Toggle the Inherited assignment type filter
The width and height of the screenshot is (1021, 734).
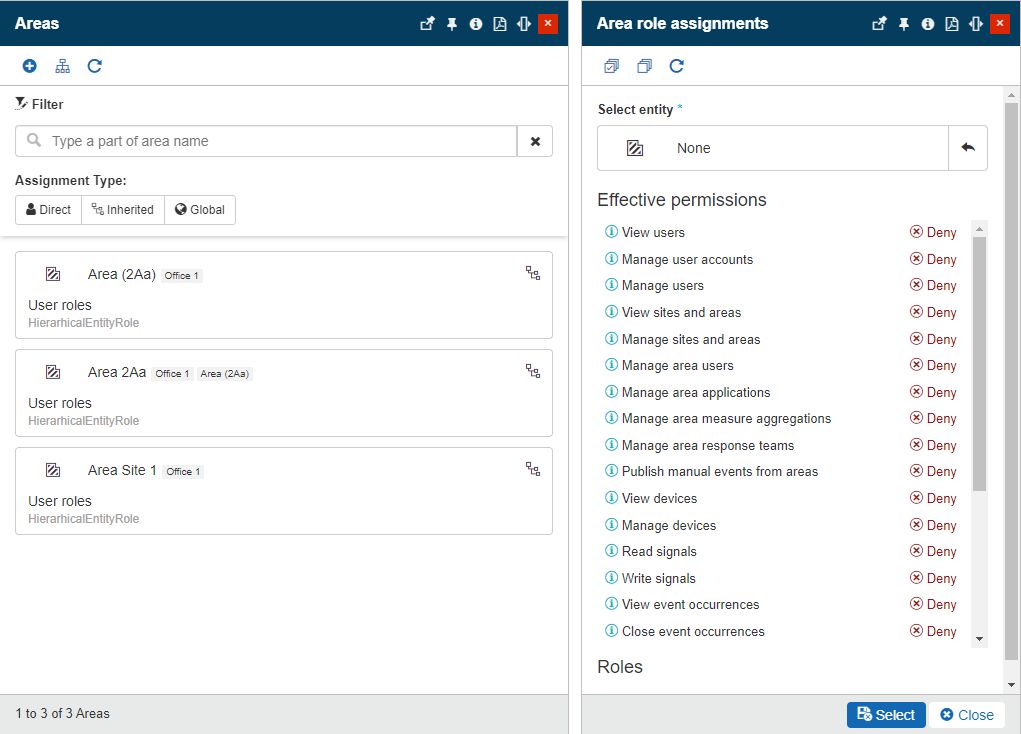point(122,210)
